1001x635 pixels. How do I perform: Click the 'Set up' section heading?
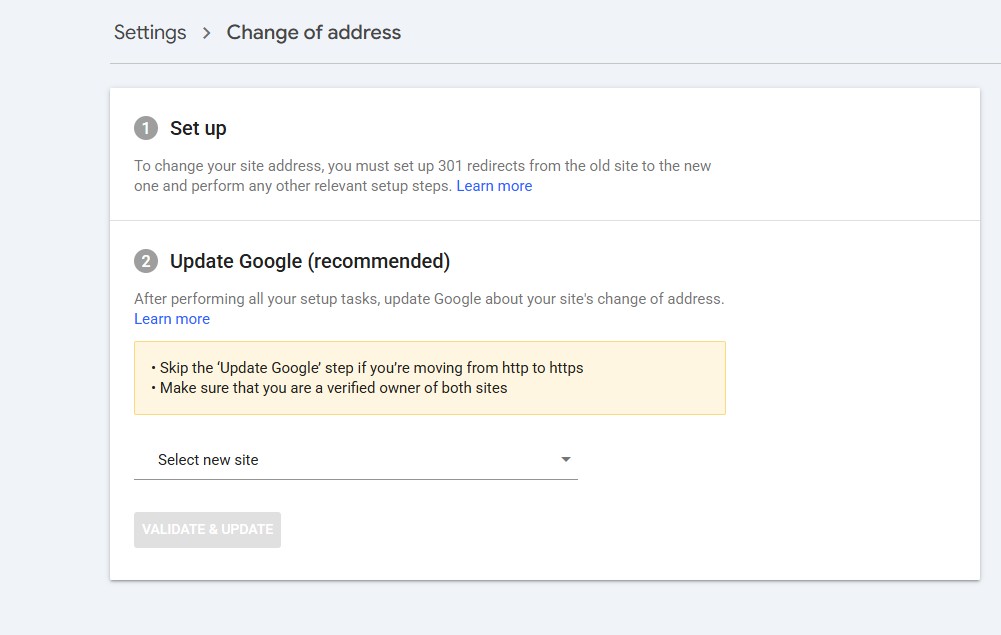pos(198,128)
